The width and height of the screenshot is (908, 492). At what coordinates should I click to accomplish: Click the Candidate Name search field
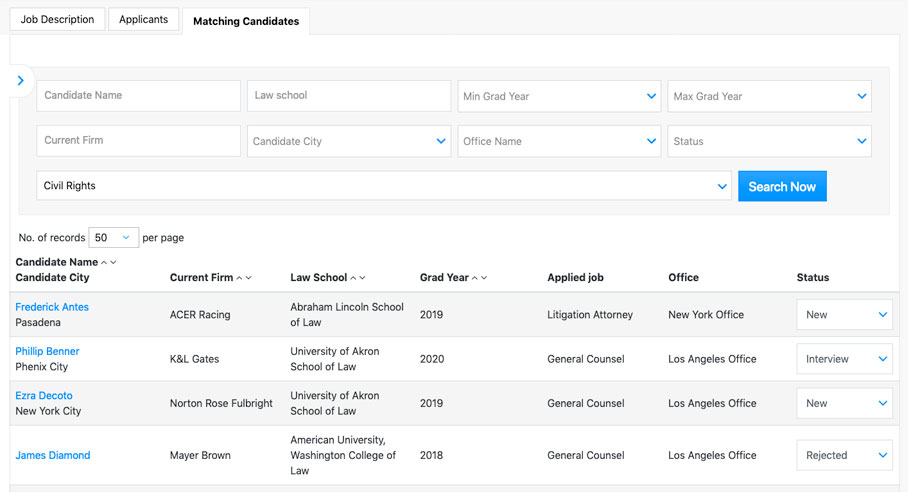(138, 96)
